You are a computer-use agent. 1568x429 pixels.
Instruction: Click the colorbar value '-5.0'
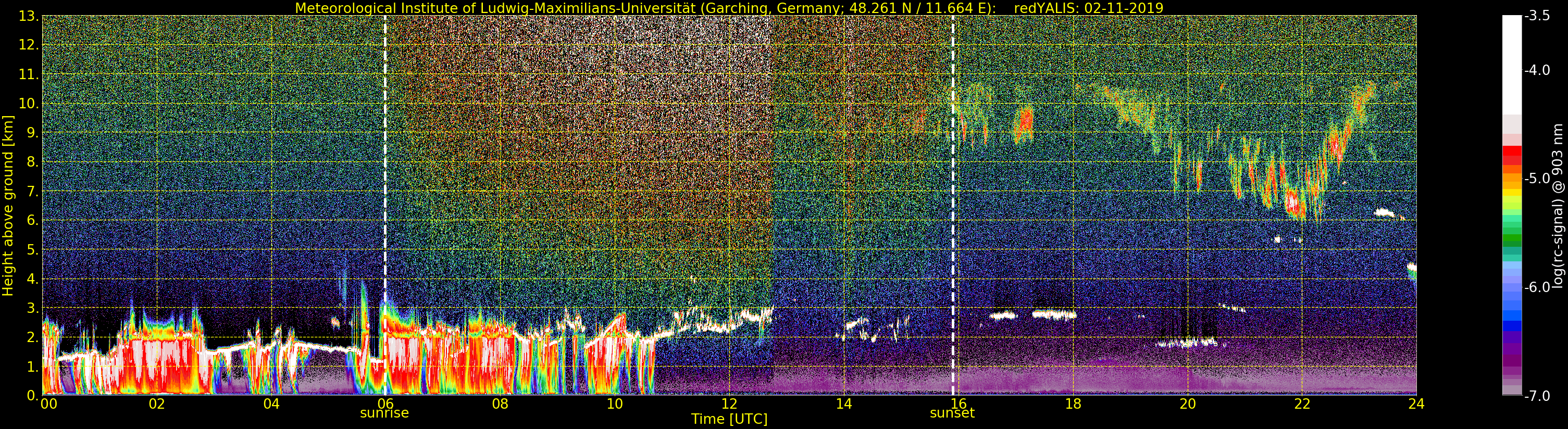pos(1536,179)
